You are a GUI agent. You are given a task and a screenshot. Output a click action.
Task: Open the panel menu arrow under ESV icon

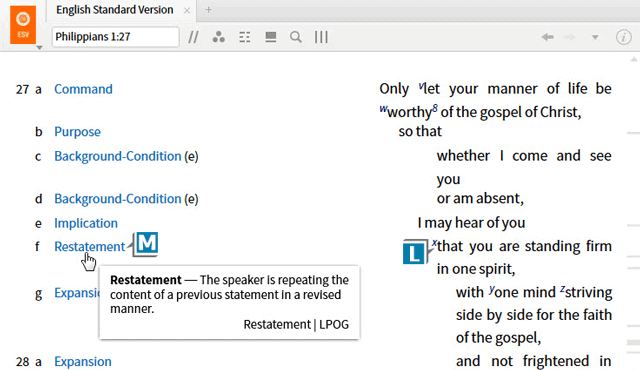pyautogui.click(x=39, y=48)
